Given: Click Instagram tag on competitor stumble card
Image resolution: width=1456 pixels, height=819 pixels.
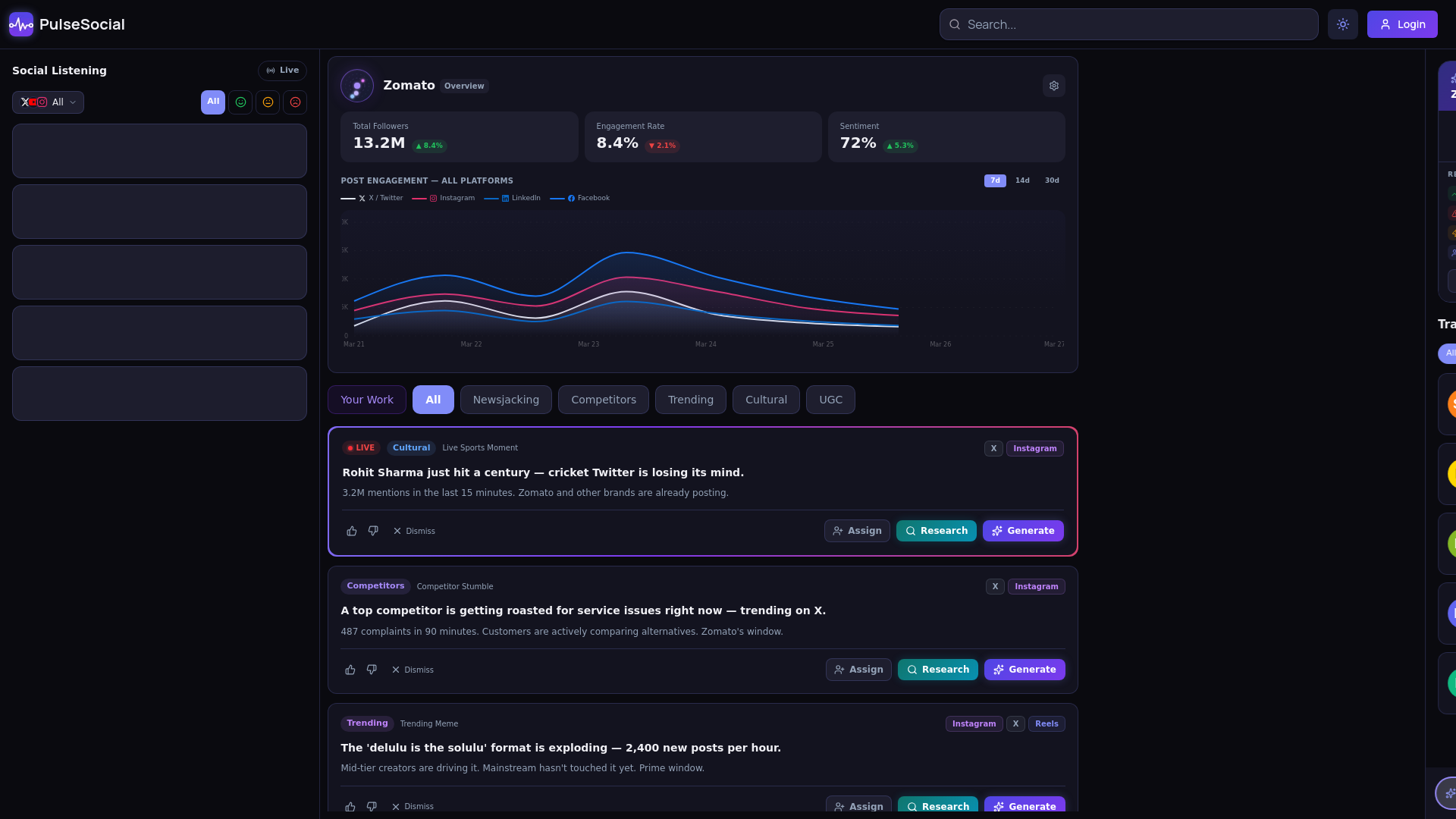Looking at the screenshot, I should [1037, 587].
